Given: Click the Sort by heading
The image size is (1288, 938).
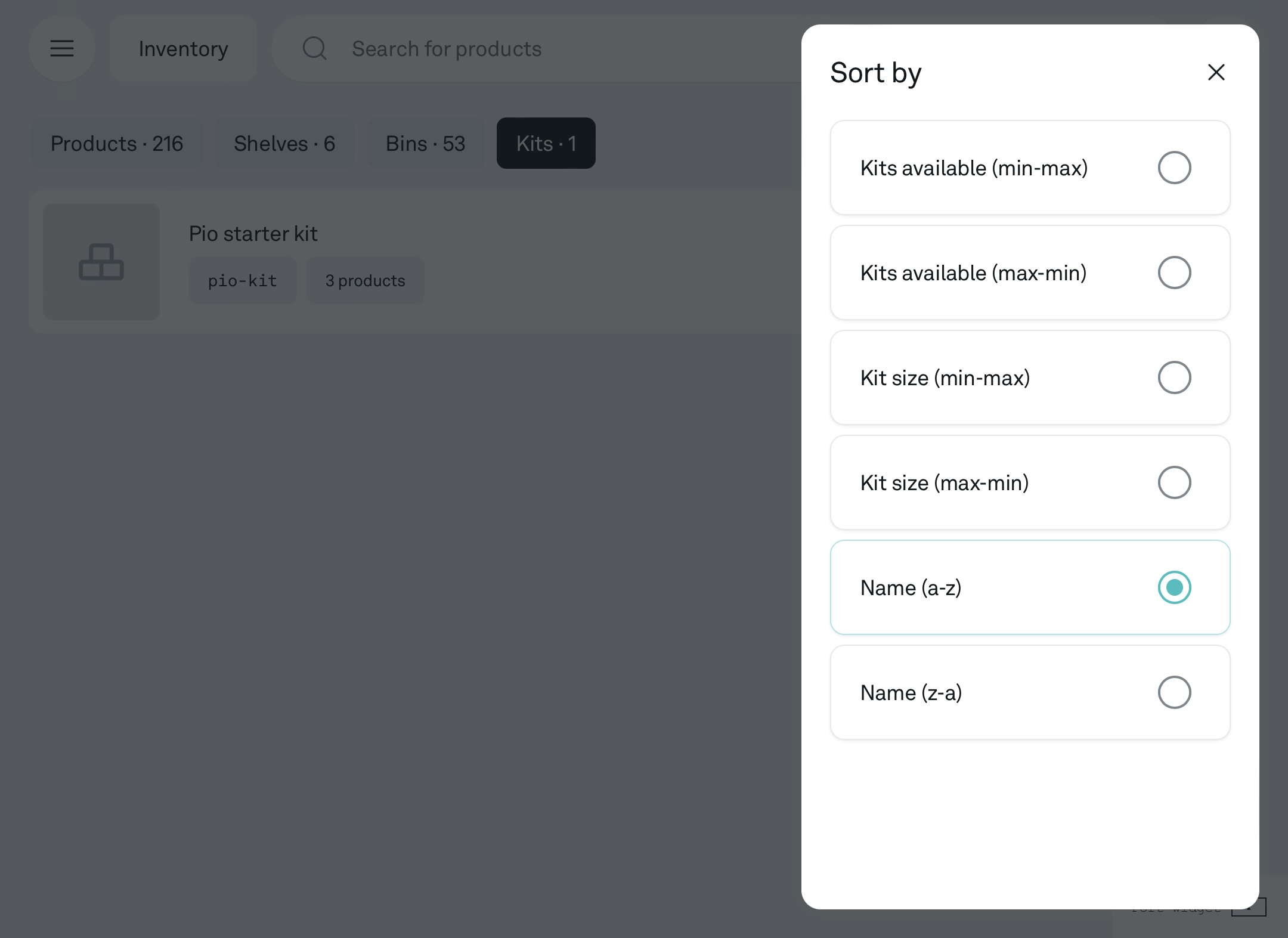Looking at the screenshot, I should (x=876, y=73).
